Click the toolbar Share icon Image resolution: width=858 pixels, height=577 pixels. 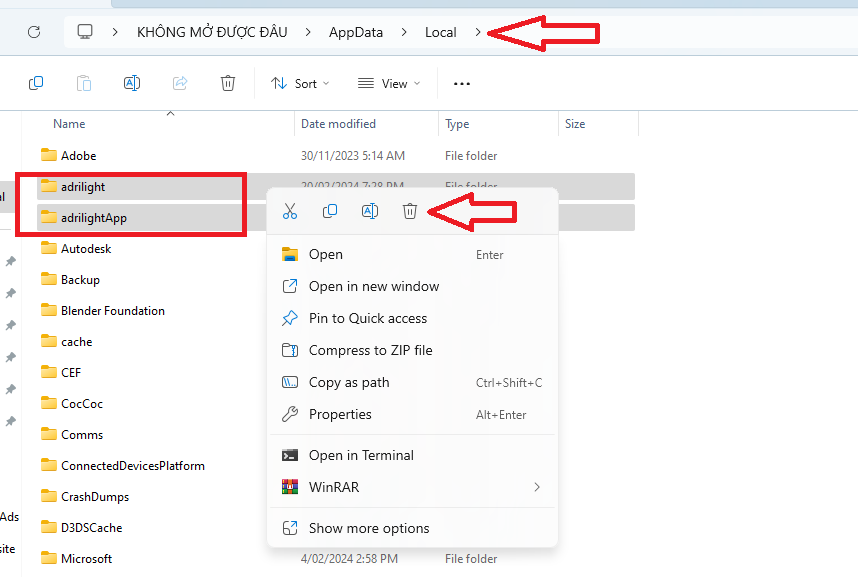pos(180,83)
